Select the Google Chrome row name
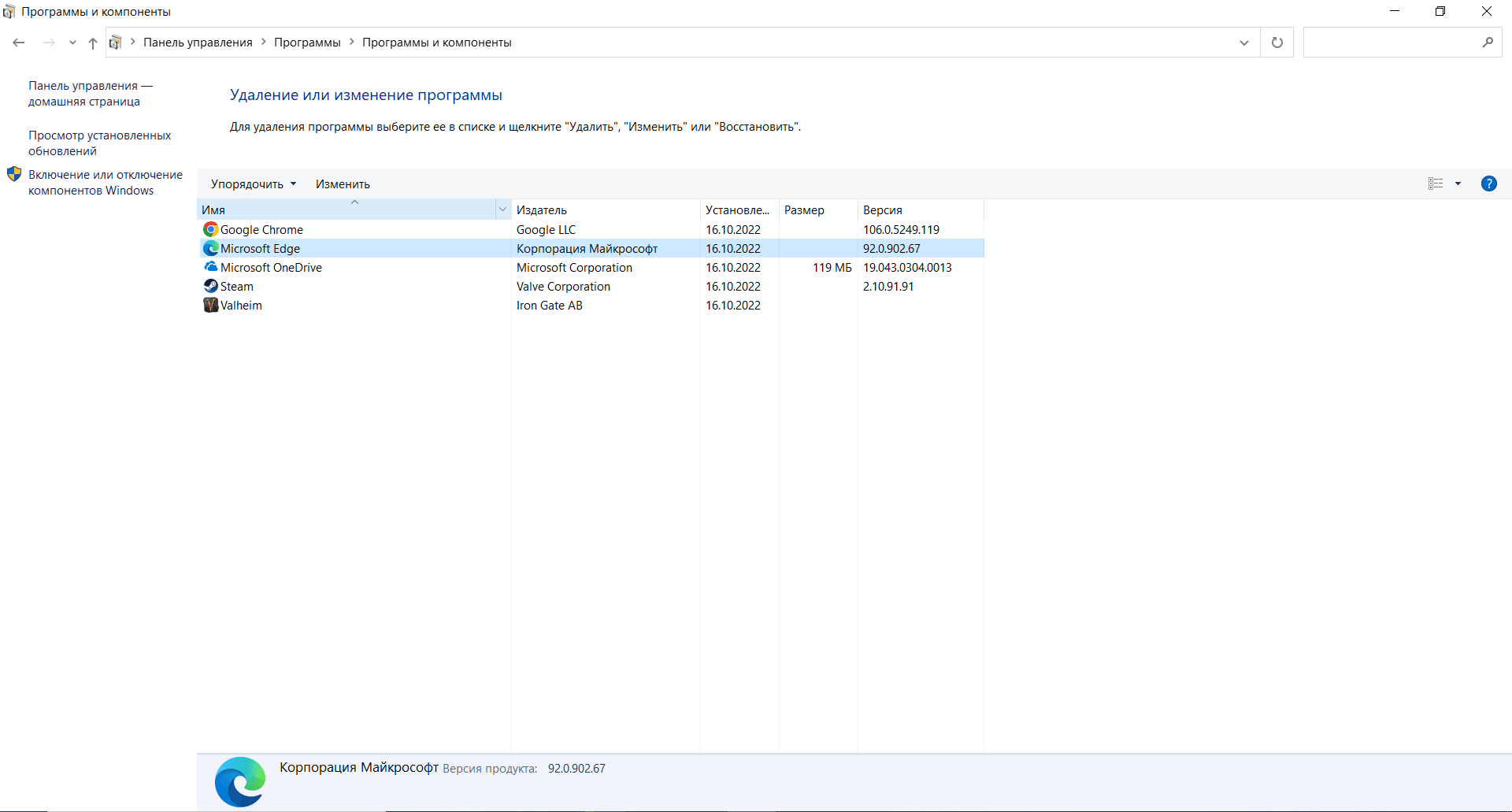 tap(261, 229)
